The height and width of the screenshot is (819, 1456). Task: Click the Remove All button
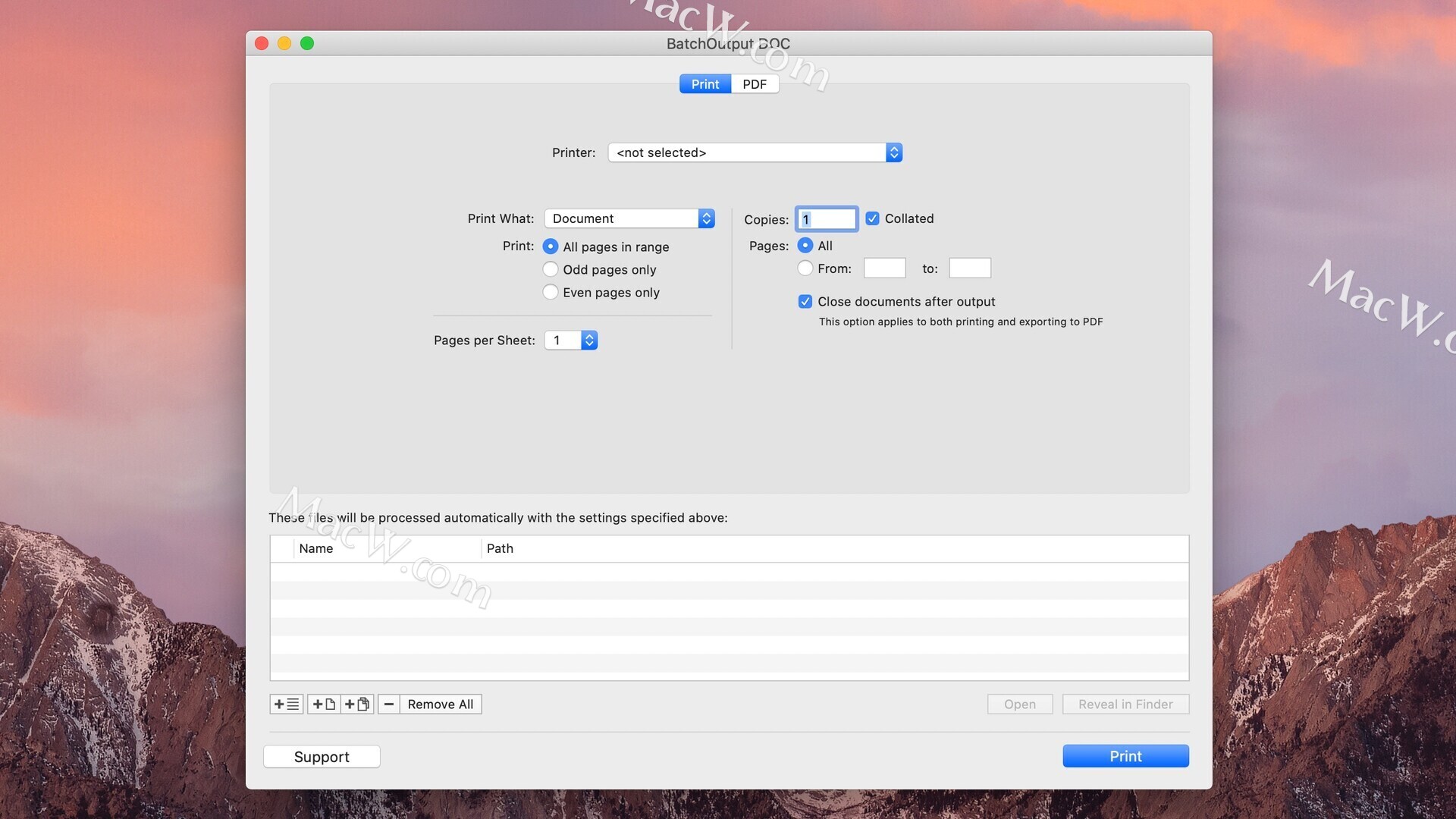(x=441, y=704)
